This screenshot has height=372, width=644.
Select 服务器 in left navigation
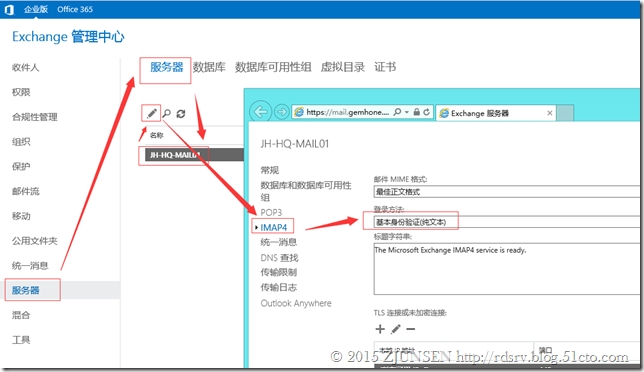25,290
